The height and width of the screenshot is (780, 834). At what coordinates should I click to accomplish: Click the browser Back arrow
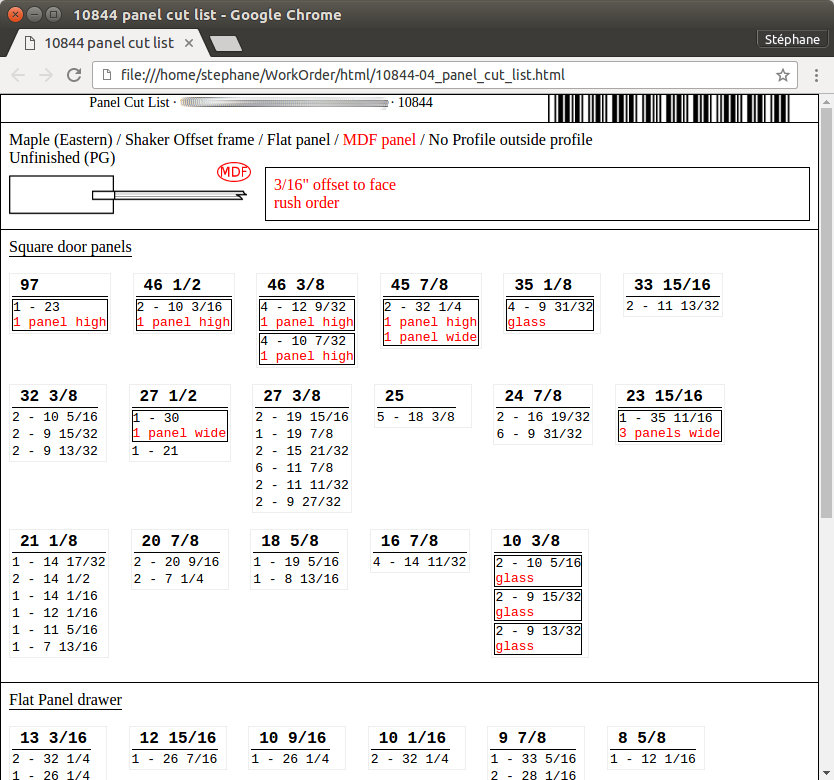[19, 75]
